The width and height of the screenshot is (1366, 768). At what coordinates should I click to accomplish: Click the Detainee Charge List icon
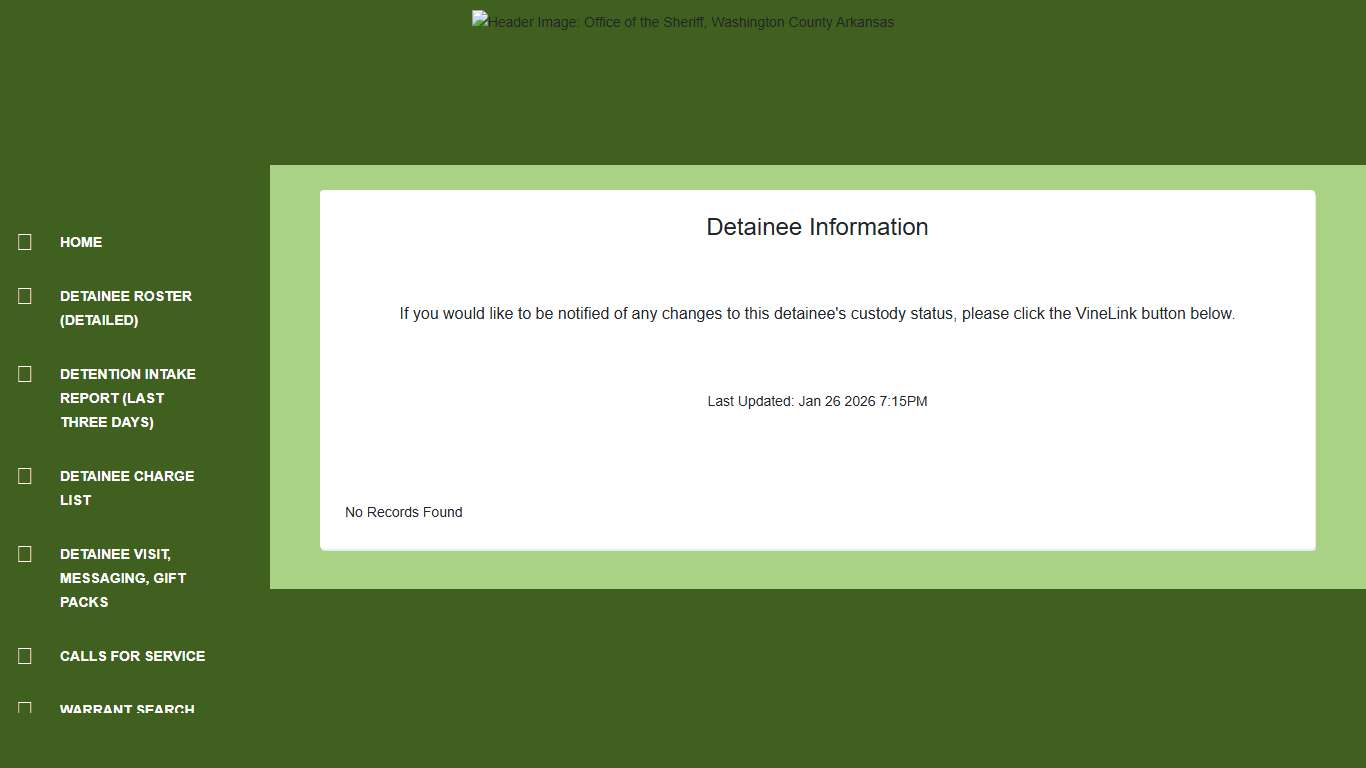pyautogui.click(x=24, y=475)
